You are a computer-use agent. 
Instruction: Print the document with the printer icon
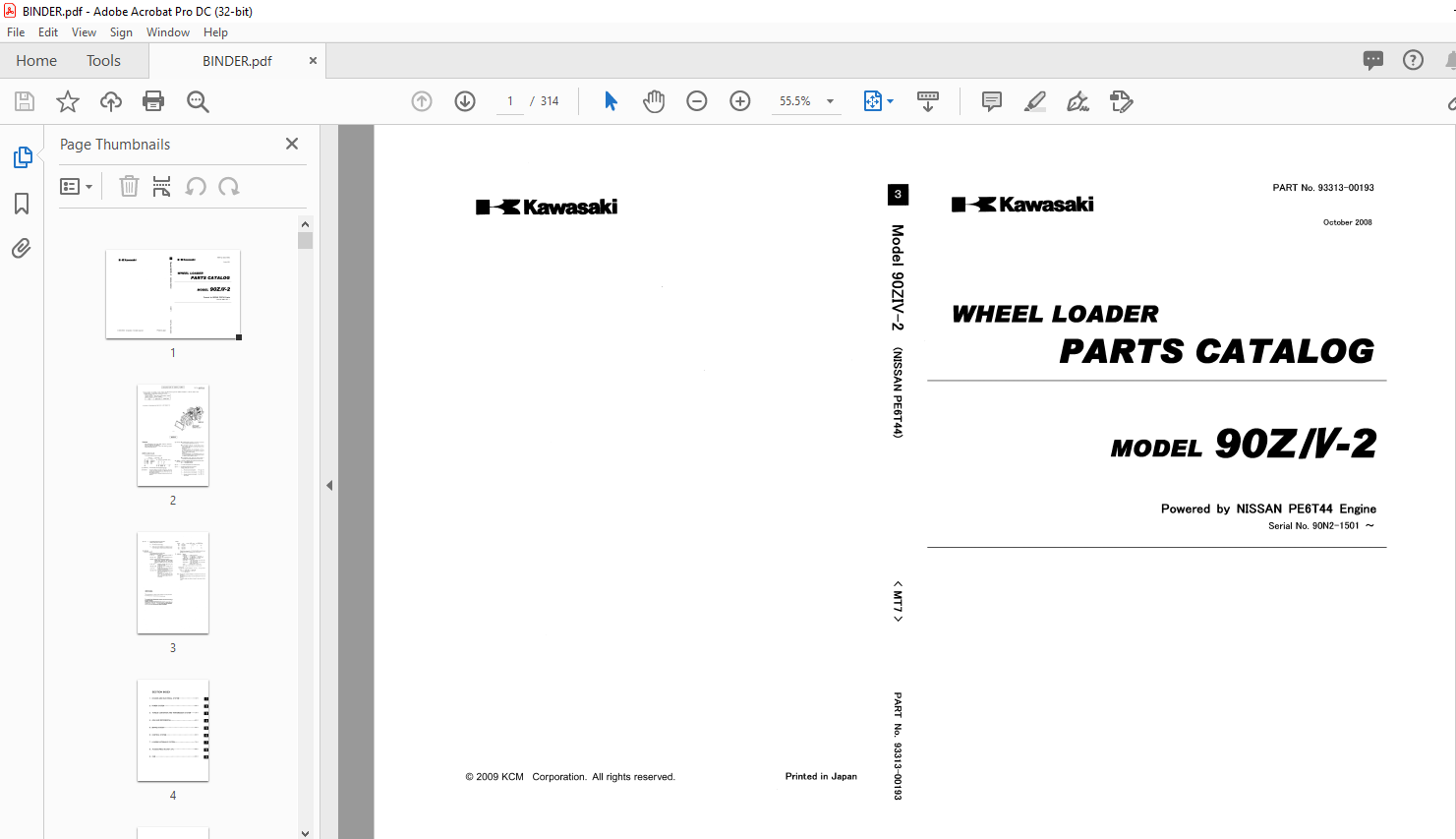point(153,101)
